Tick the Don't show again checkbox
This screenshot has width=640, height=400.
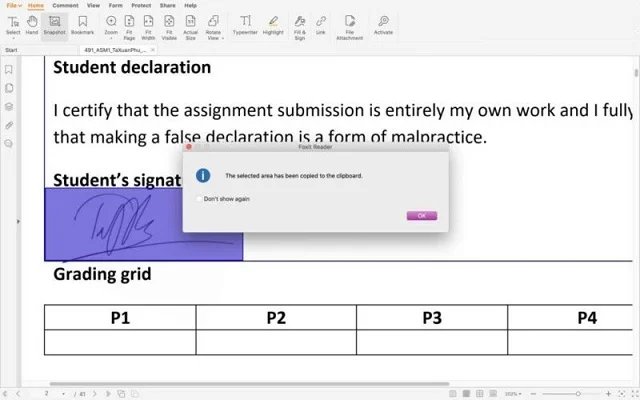(199, 199)
